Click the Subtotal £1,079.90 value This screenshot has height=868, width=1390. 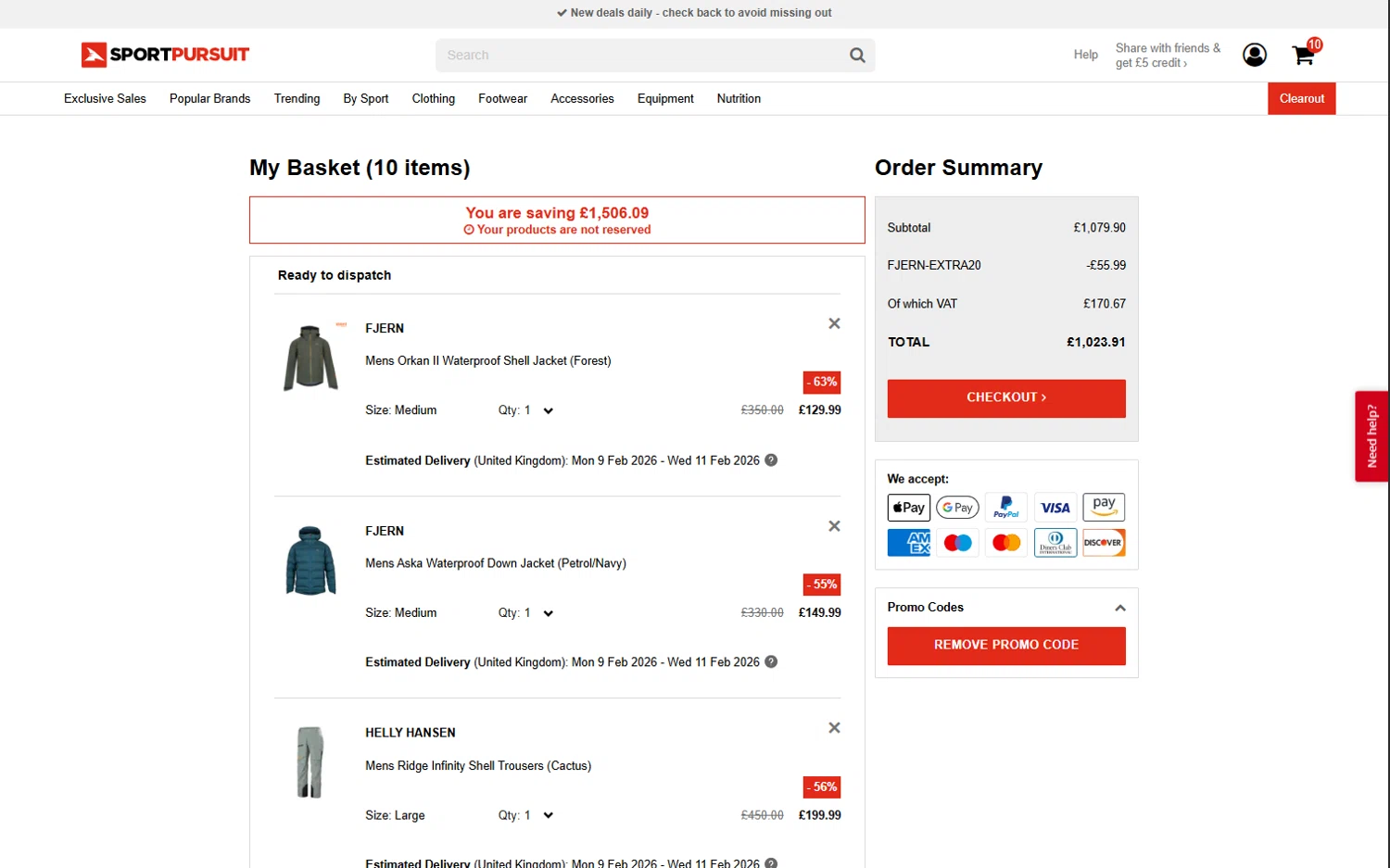click(x=1100, y=228)
